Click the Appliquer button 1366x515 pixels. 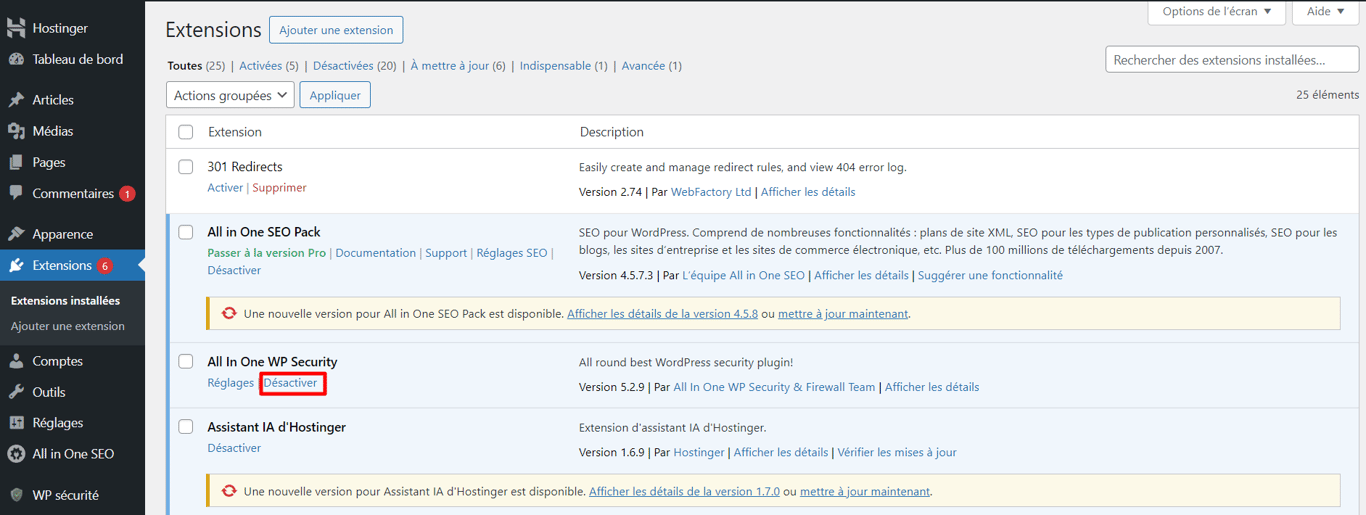[x=335, y=95]
